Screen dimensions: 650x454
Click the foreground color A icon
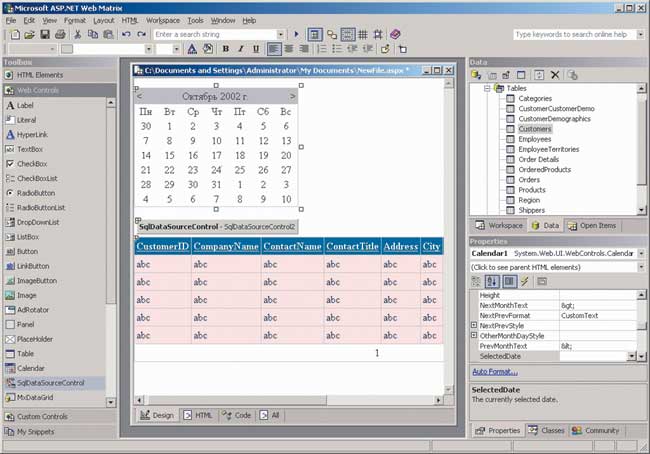[x=192, y=49]
